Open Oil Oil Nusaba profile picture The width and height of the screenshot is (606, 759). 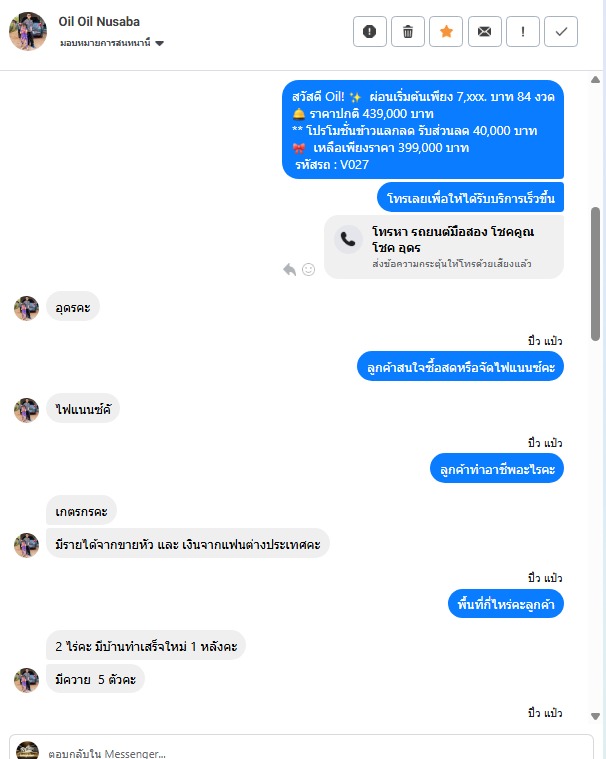click(28, 31)
